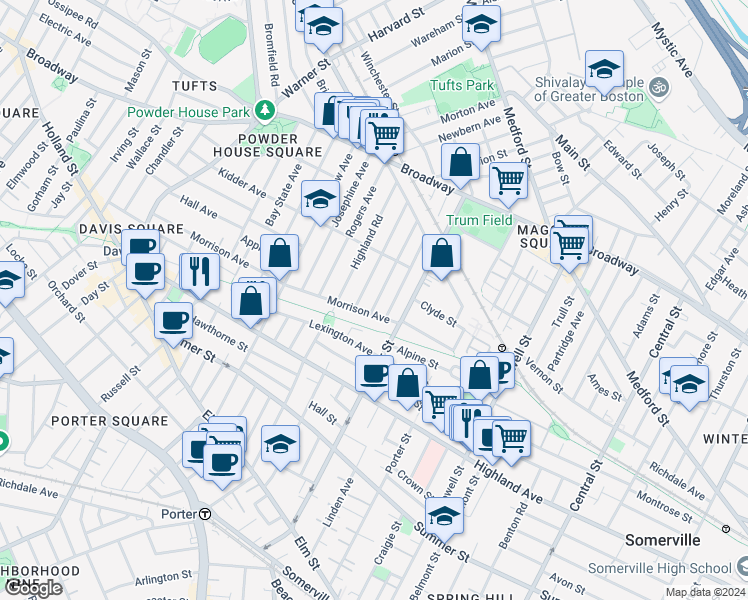This screenshot has width=748, height=600.
Task: Select the Arlington St street label
Action: coord(163,578)
